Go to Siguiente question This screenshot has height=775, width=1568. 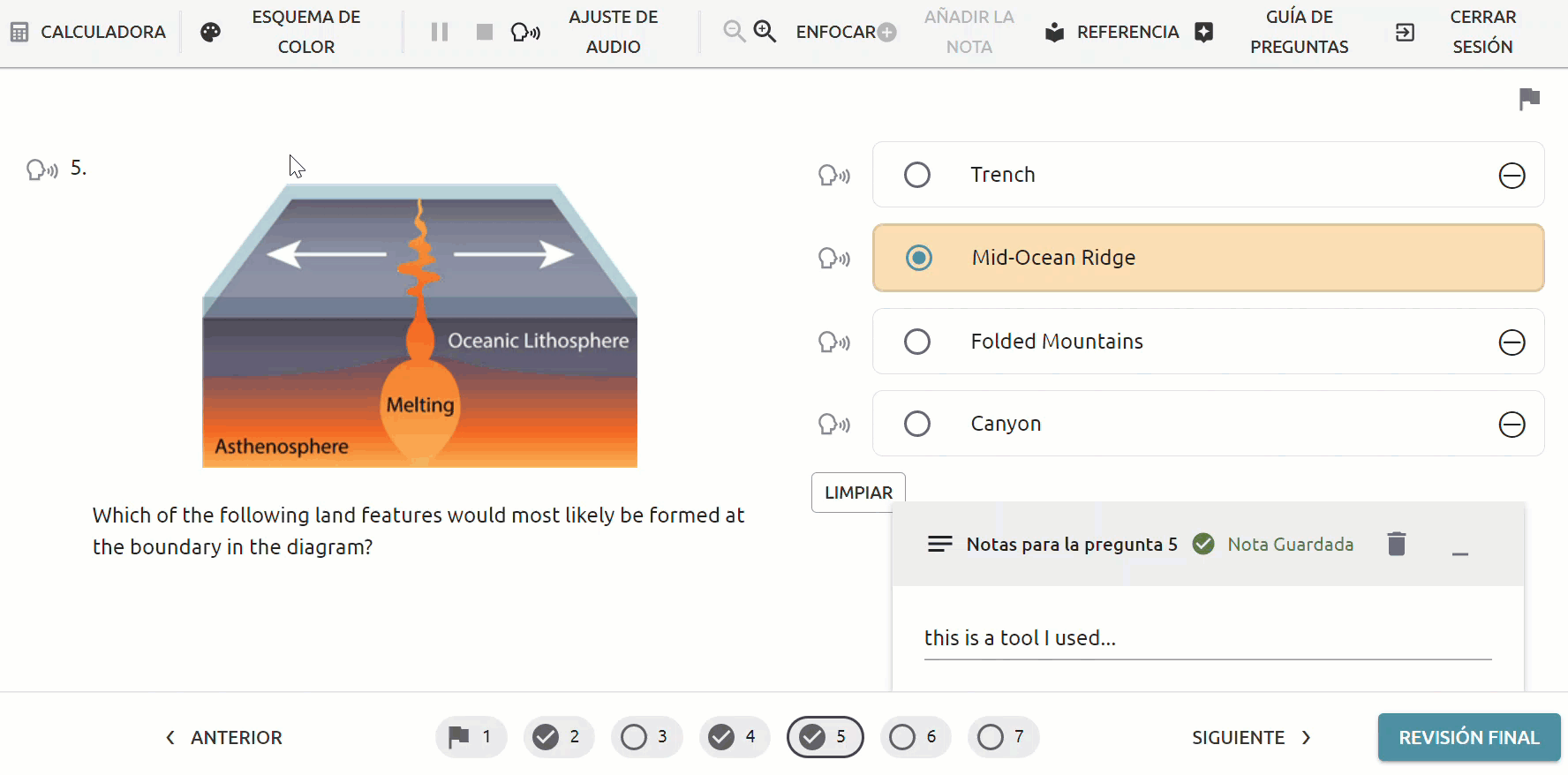tap(1252, 737)
